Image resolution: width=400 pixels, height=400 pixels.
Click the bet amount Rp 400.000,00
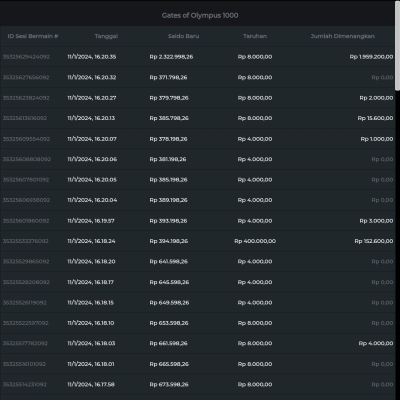click(x=255, y=241)
